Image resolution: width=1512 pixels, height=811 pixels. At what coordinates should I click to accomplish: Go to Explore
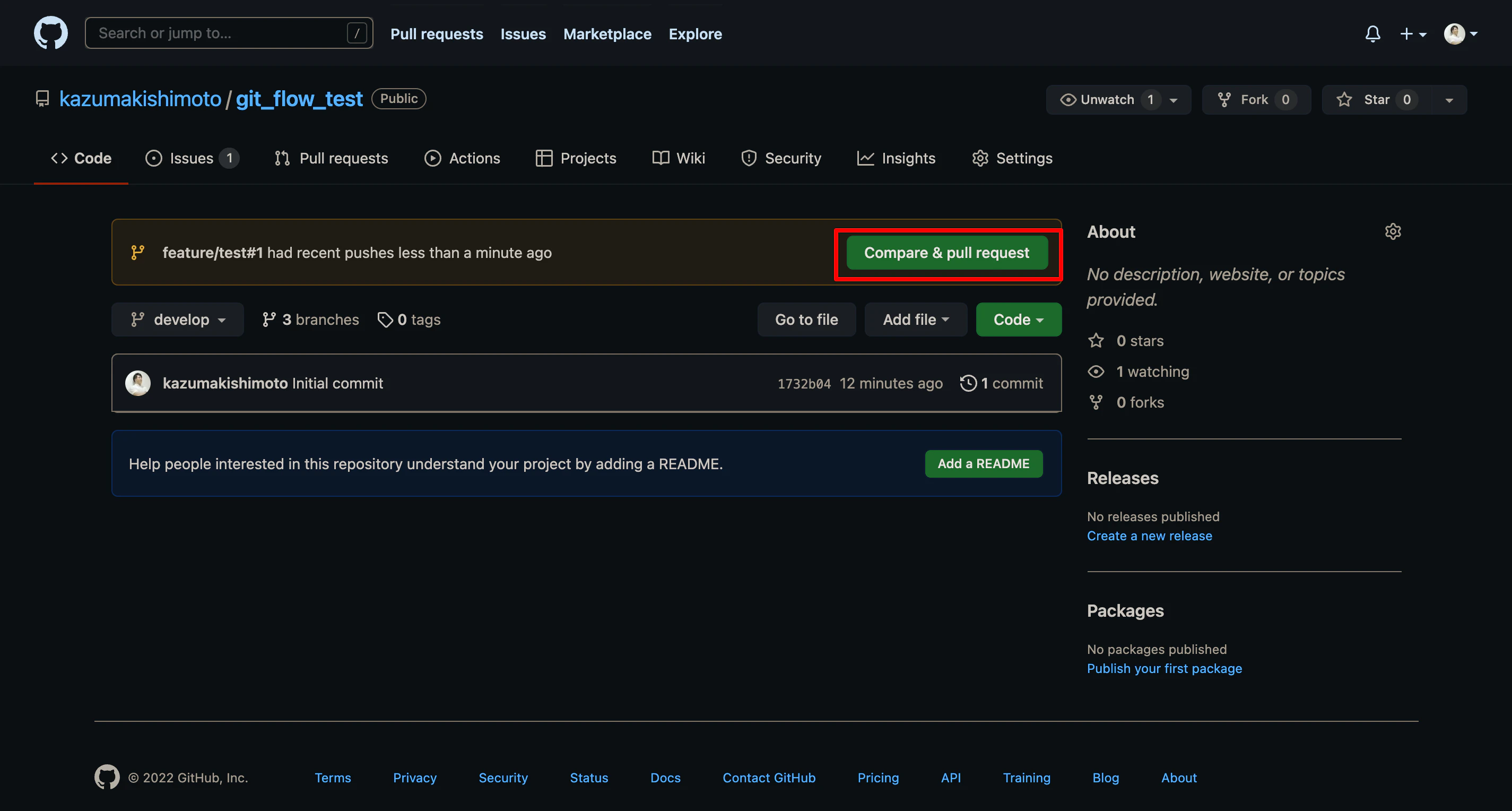pos(695,34)
